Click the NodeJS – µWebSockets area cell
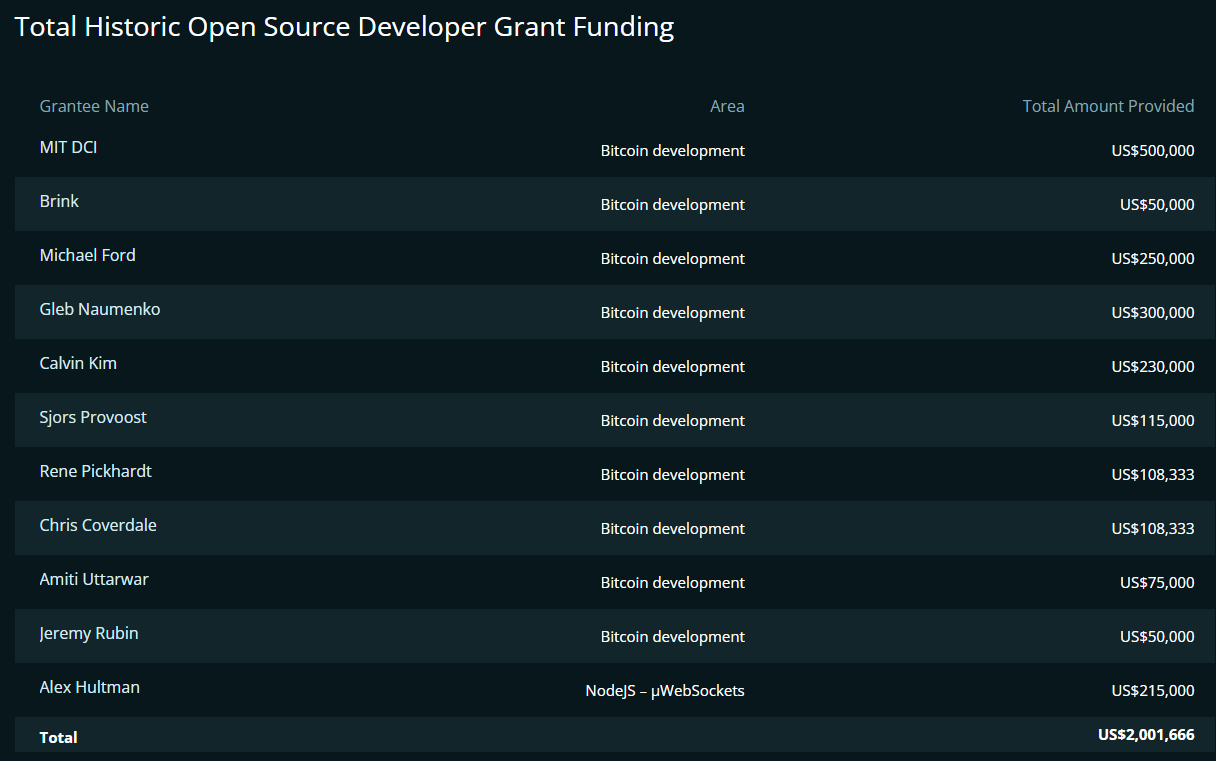This screenshot has height=761, width=1216. (665, 691)
